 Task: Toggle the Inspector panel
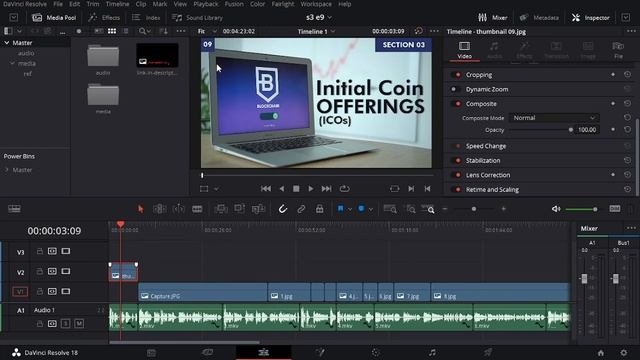click(x=591, y=18)
